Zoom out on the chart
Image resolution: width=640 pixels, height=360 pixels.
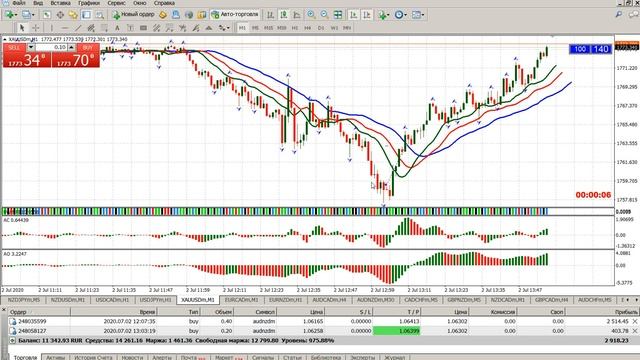[x=324, y=15]
